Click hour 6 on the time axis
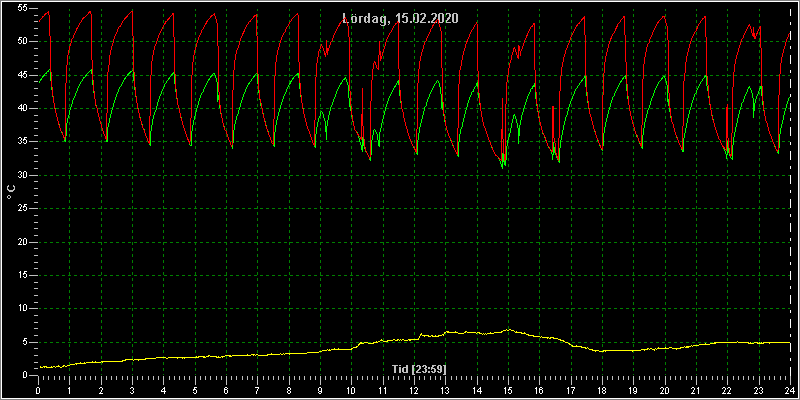Screen dimensions: 800x400 click(227, 391)
